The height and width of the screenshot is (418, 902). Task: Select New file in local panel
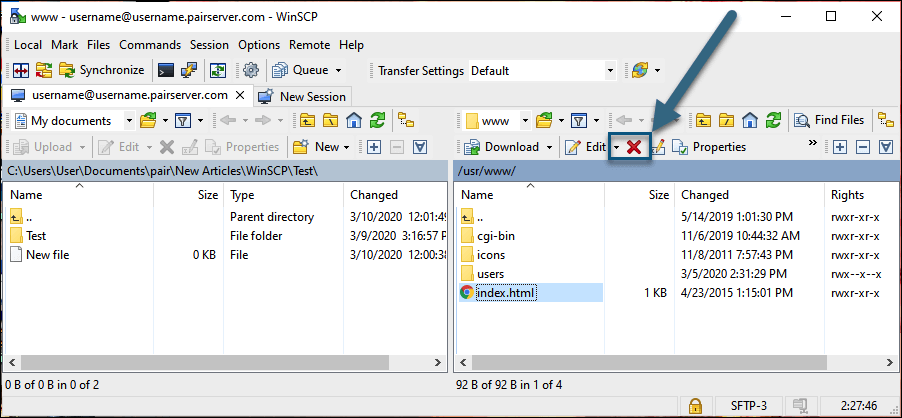(48, 255)
